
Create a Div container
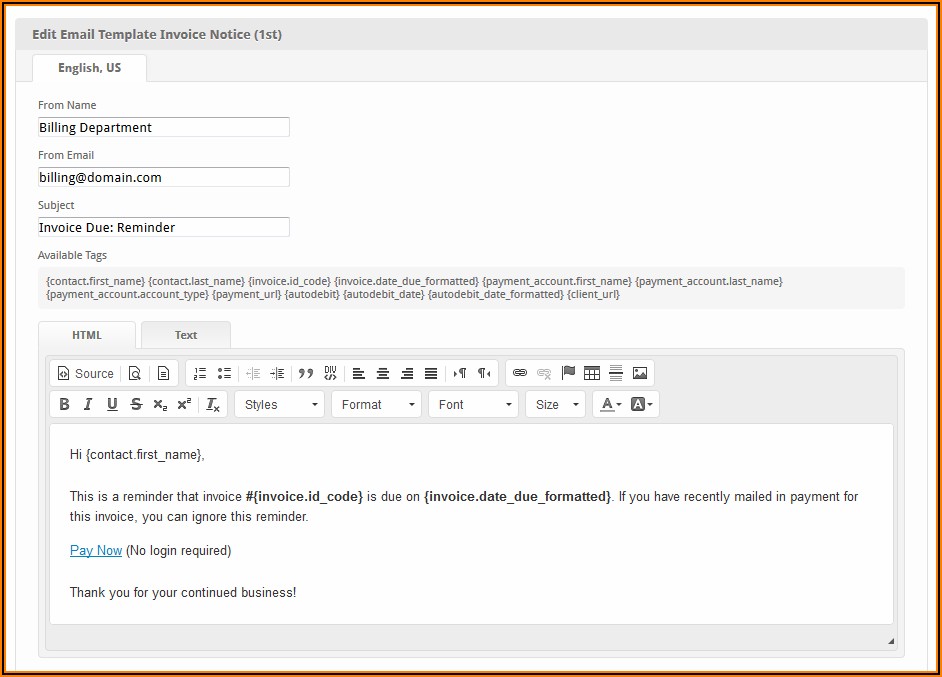pos(330,374)
